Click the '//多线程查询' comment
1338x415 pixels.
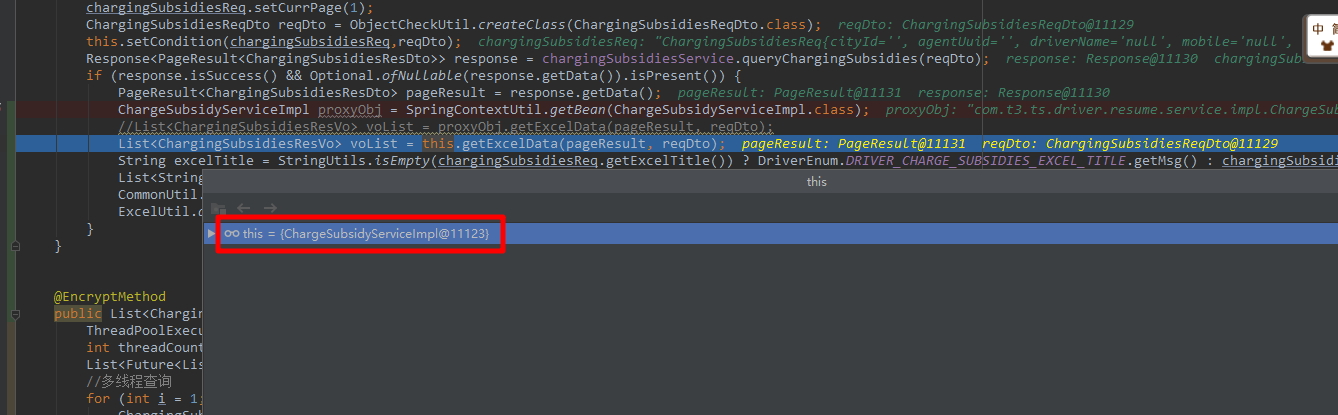tap(129, 382)
